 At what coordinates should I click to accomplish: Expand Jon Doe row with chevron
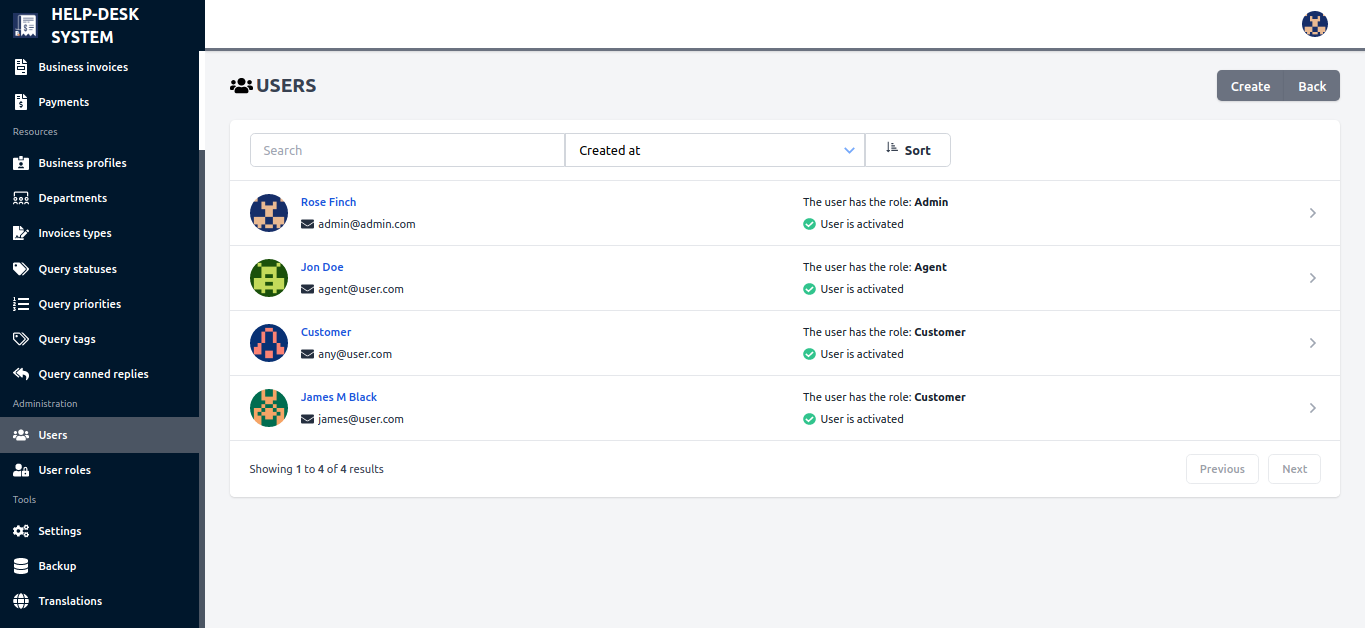tap(1312, 278)
